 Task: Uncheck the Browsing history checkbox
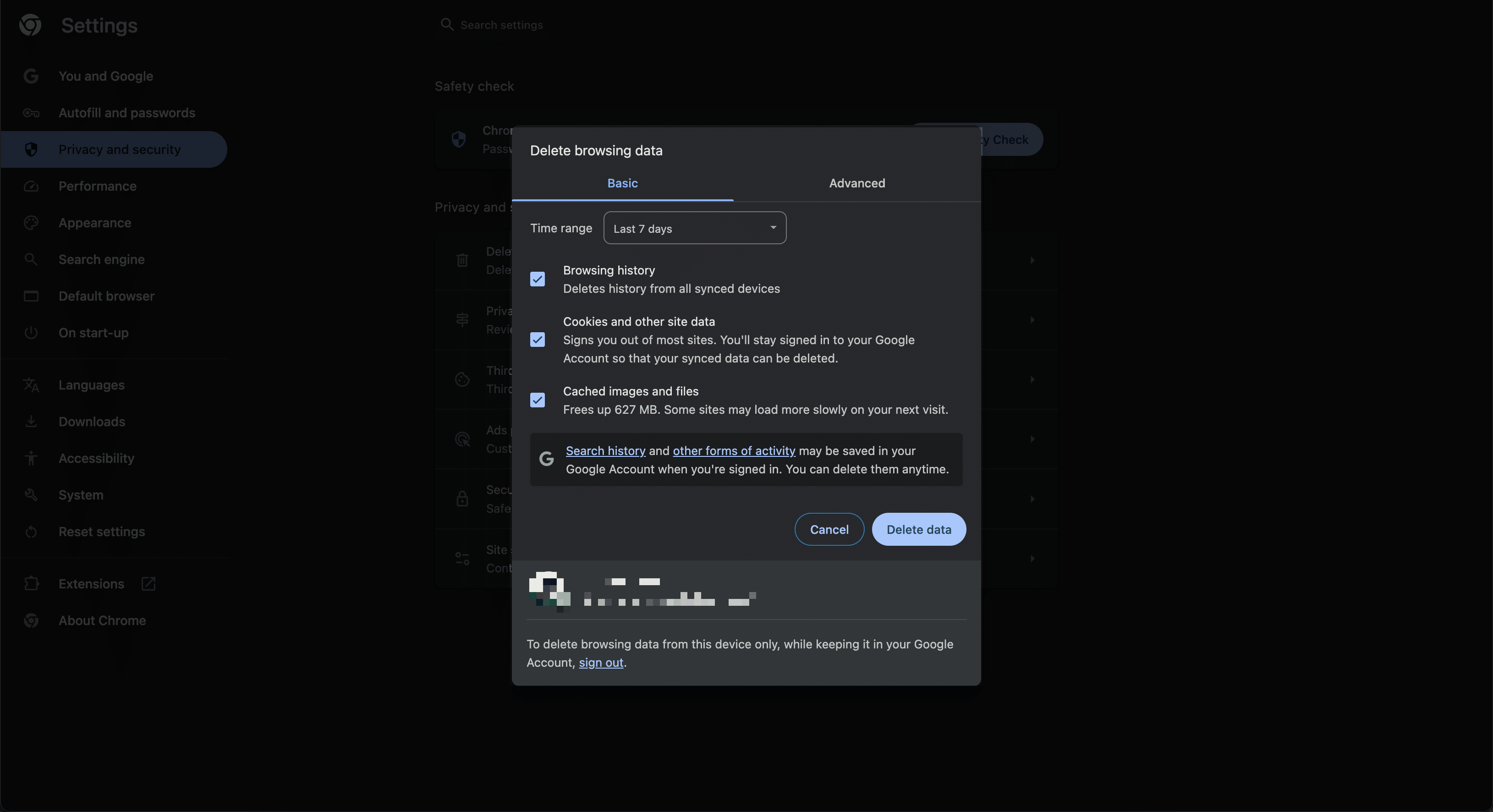537,280
